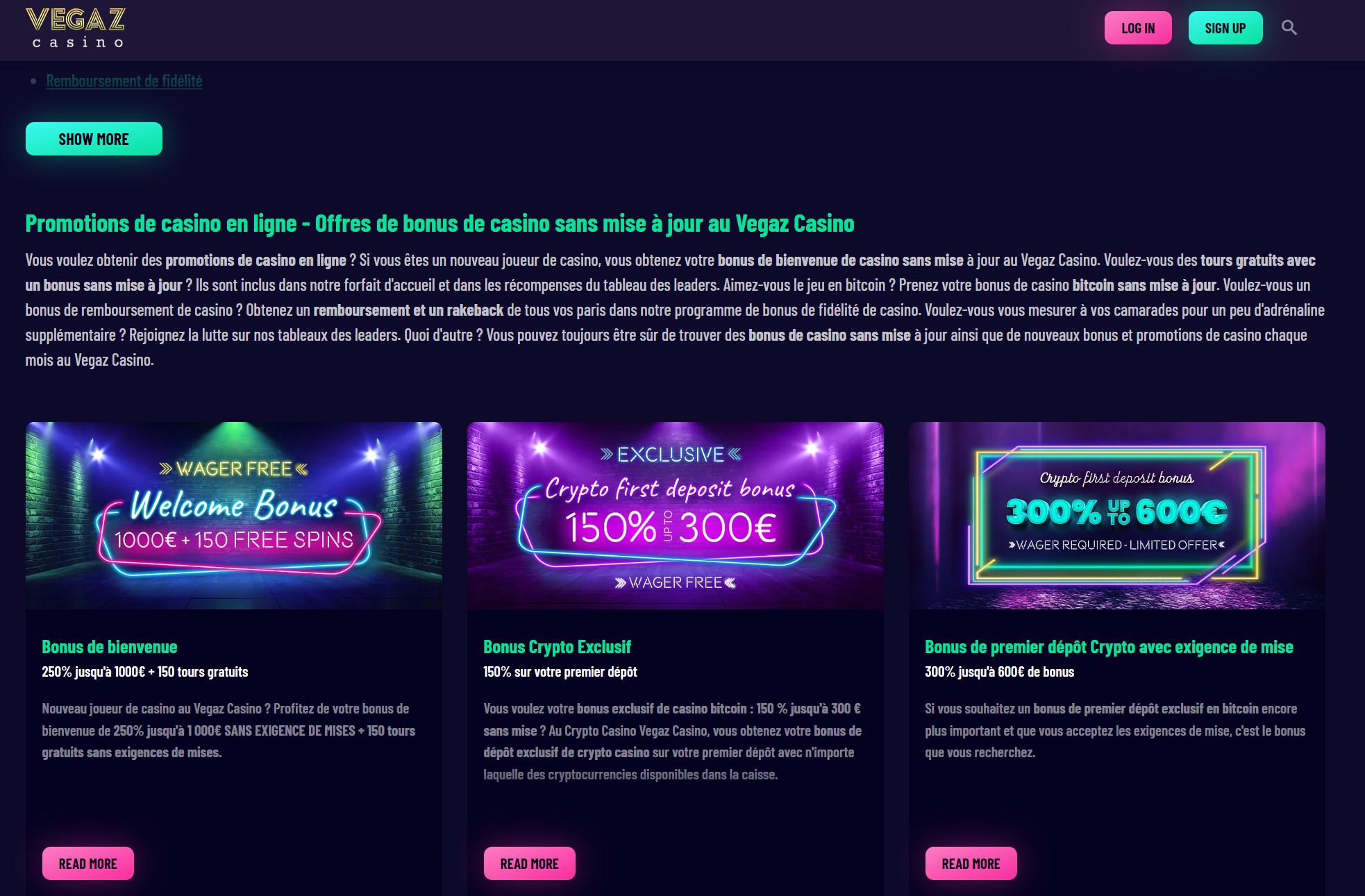Open the Wager Free Welcome Bonus banner
The image size is (1365, 896).
[234, 516]
